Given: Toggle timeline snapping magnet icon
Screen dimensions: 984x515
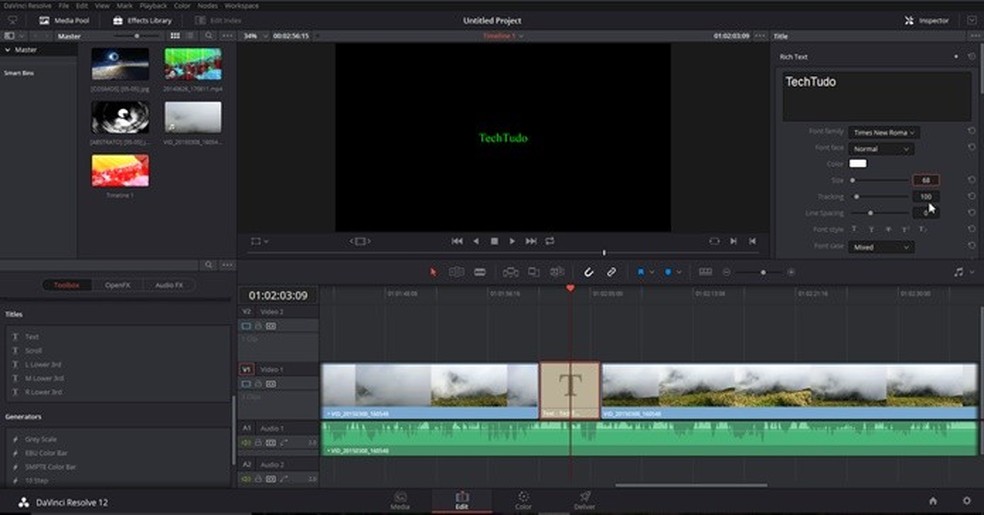Looking at the screenshot, I should coord(588,272).
